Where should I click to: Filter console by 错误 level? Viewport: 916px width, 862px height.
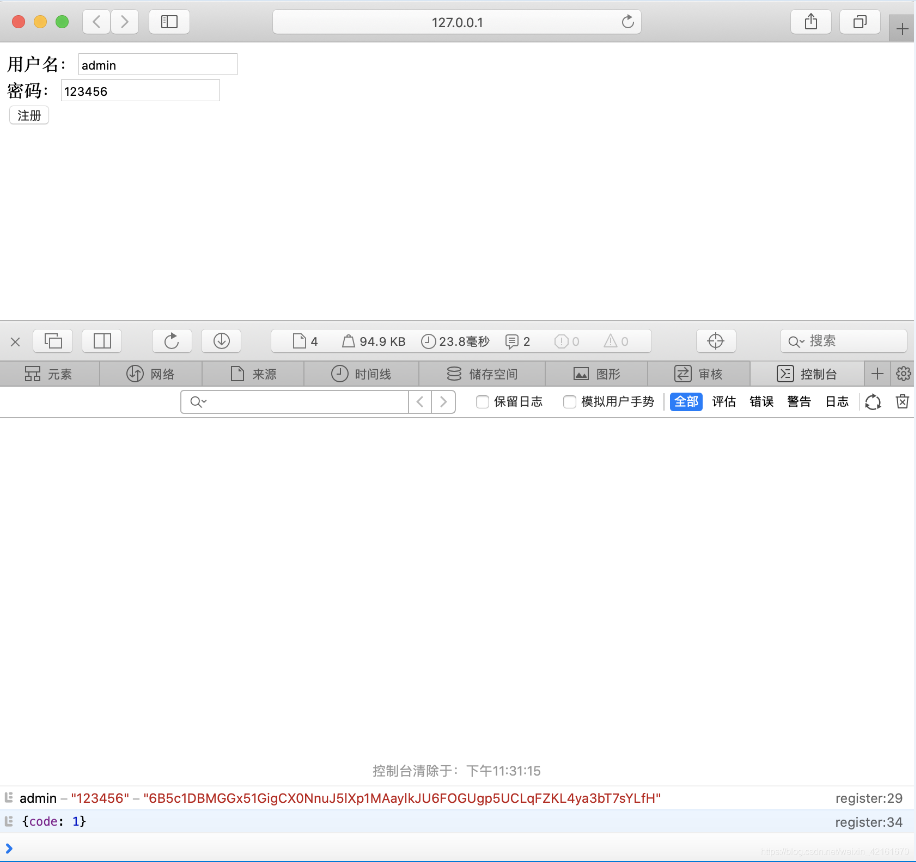761,402
